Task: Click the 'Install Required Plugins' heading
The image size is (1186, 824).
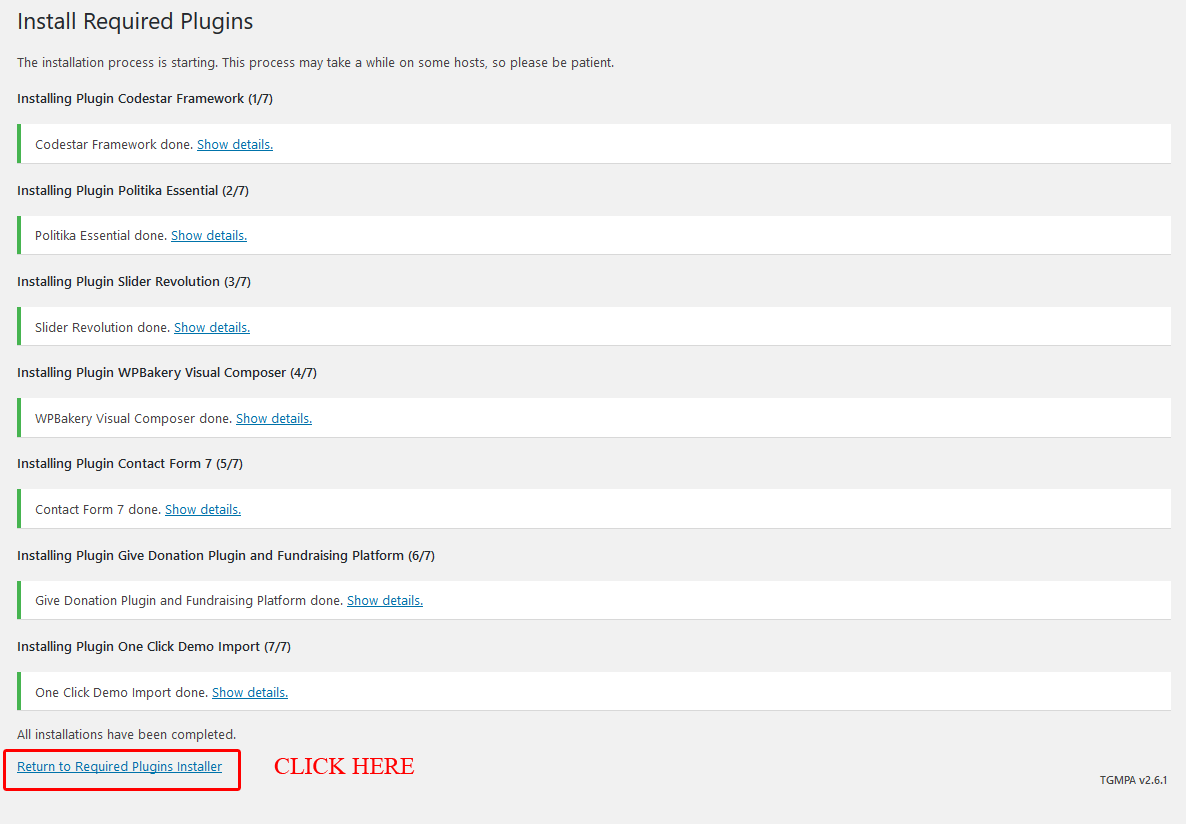Action: [135, 21]
